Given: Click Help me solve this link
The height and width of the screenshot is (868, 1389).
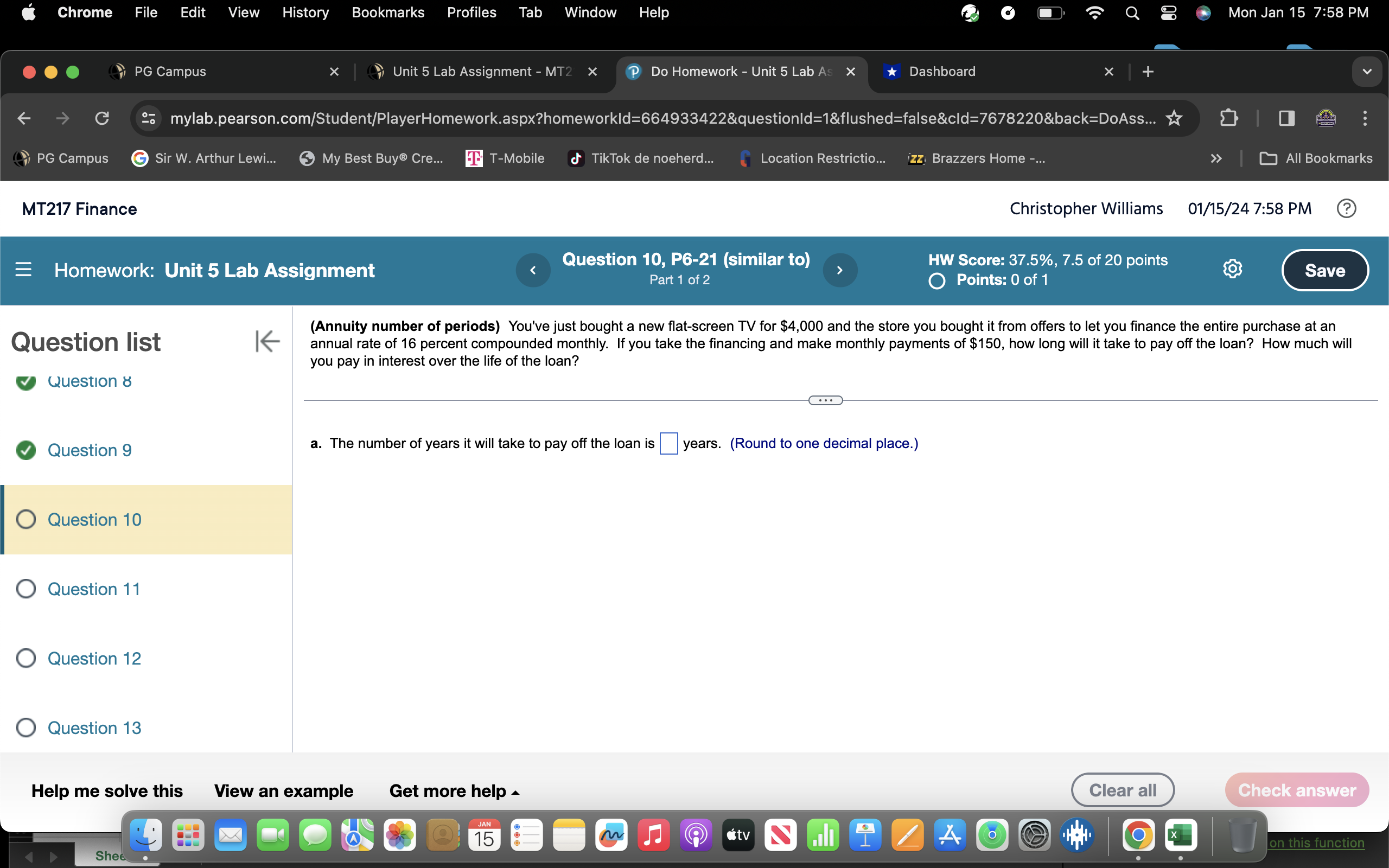Looking at the screenshot, I should [x=107, y=790].
